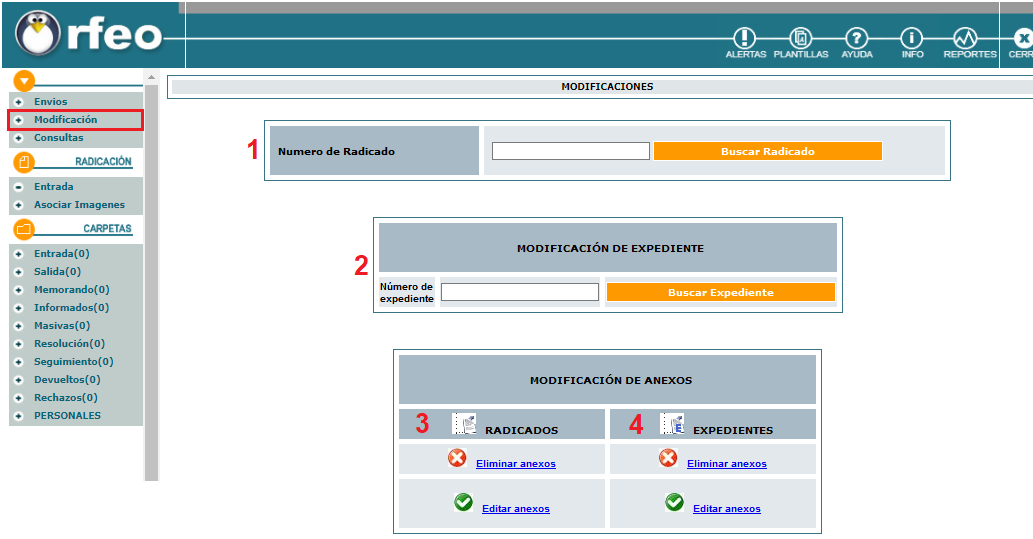
Task: Click the Radicación section clipboard icon
Action: [24, 162]
